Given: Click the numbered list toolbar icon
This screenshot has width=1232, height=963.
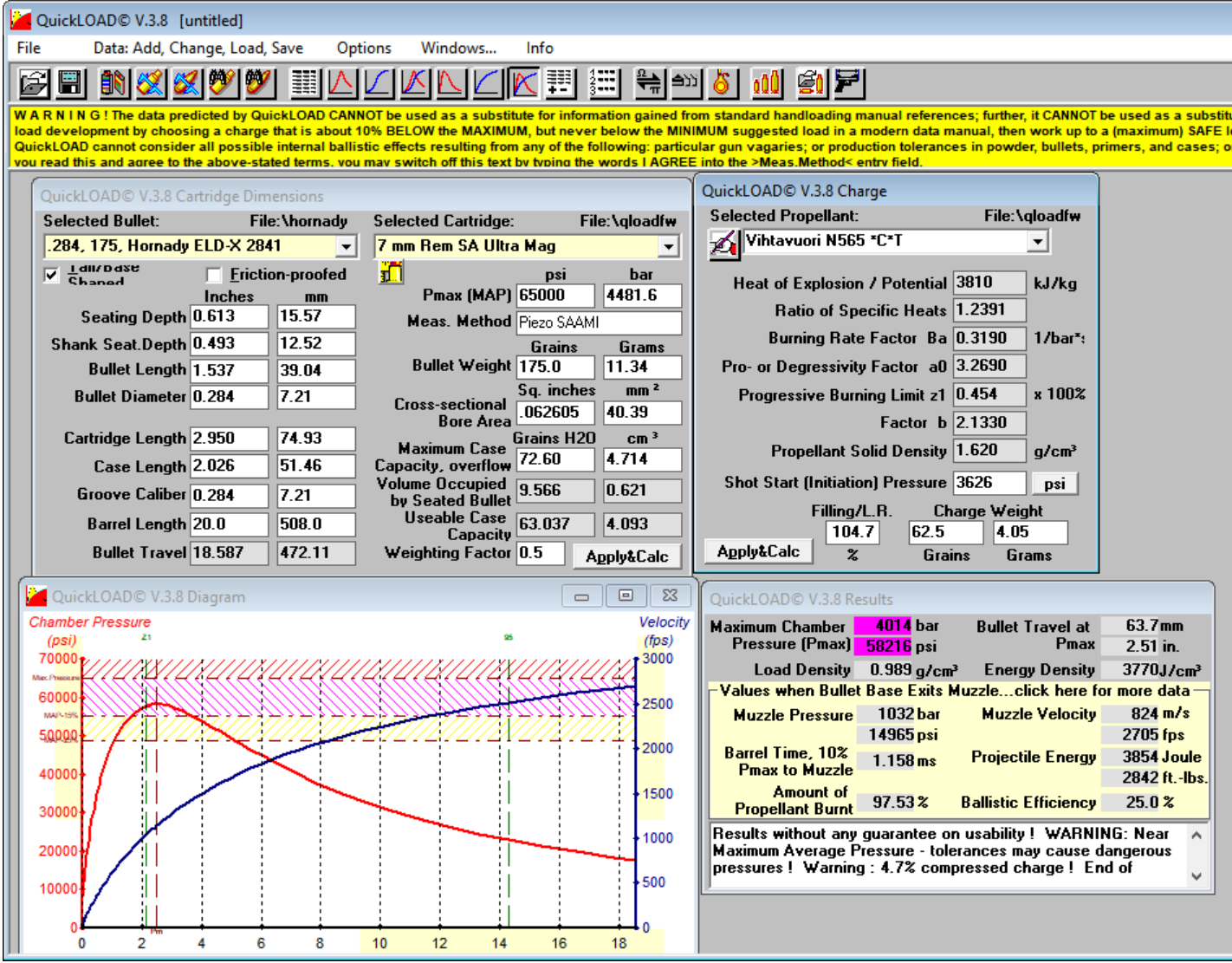Looking at the screenshot, I should click(602, 83).
